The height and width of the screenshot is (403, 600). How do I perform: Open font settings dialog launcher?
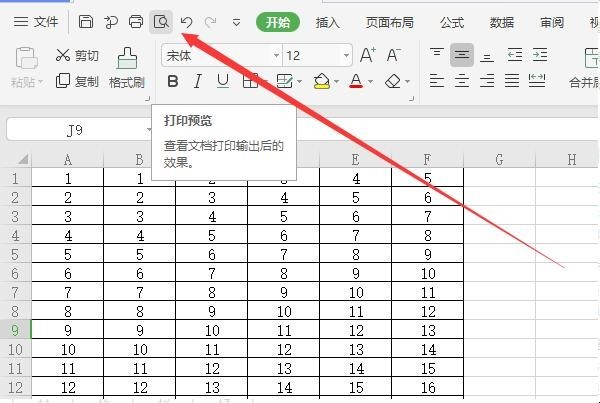point(411,99)
